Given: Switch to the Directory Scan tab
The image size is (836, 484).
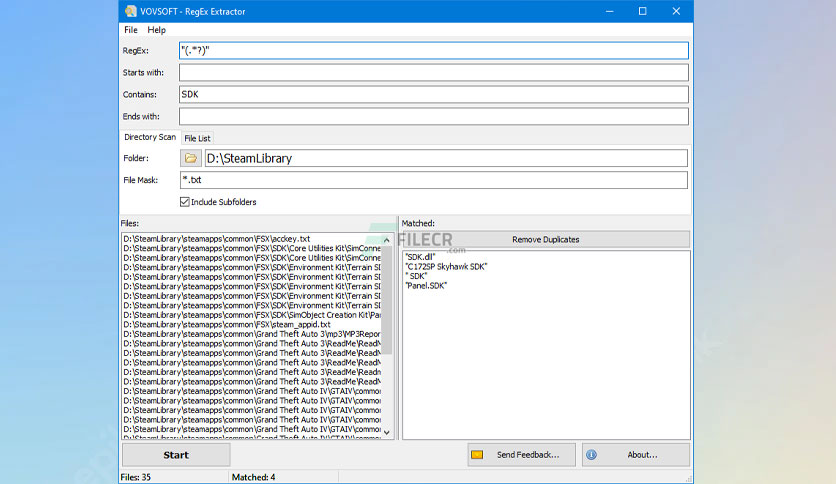Looking at the screenshot, I should click(x=150, y=137).
